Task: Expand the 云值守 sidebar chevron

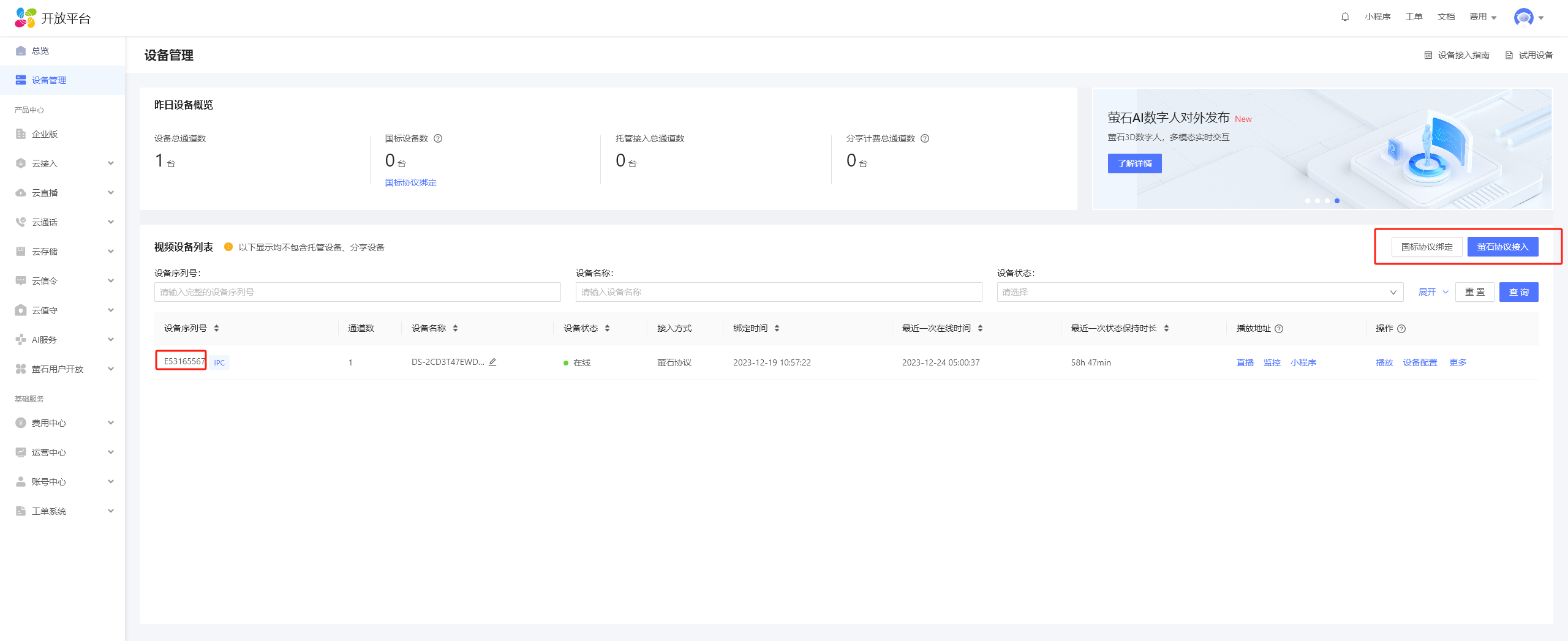Action: [x=111, y=310]
